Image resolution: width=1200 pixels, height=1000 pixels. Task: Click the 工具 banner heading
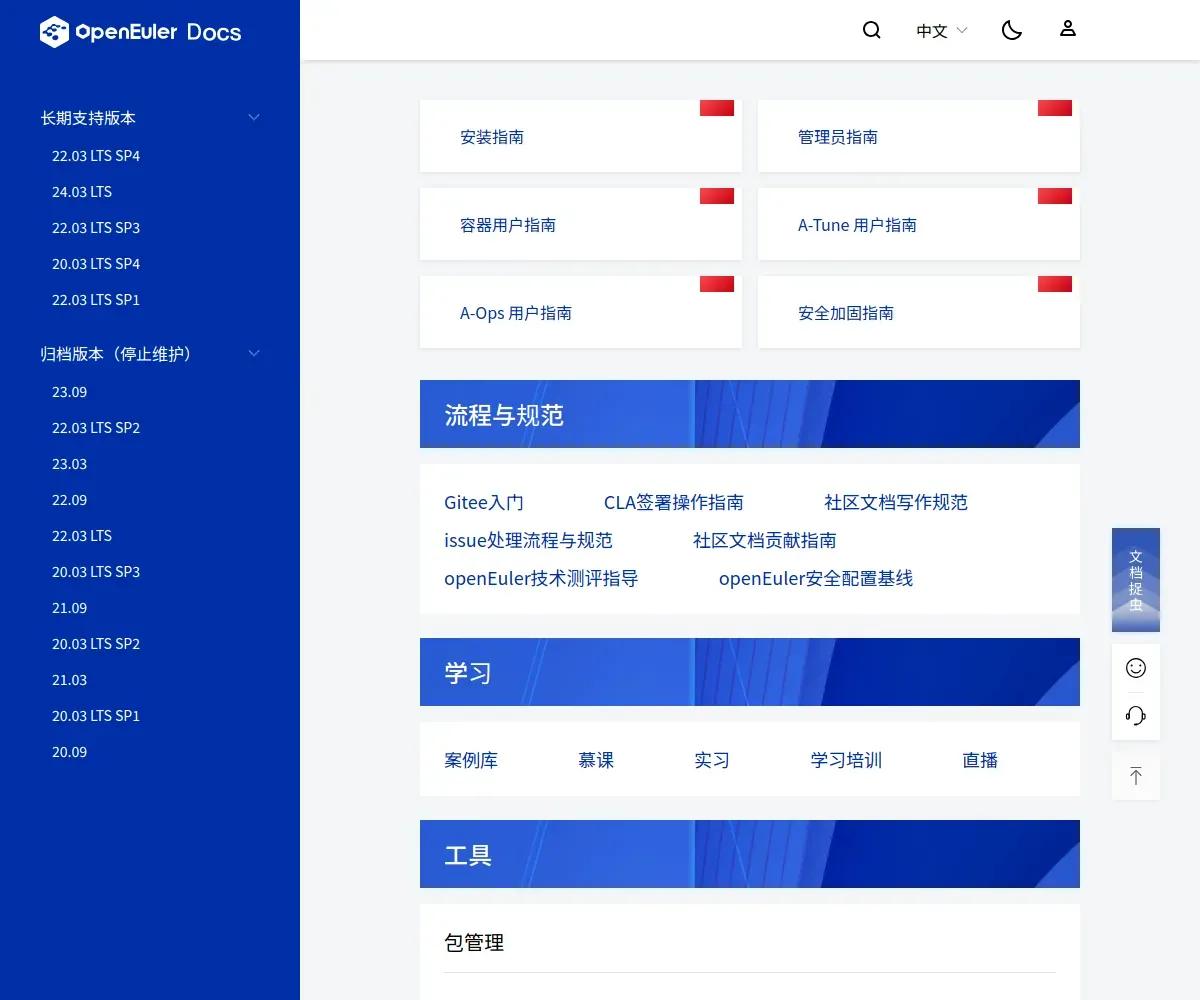click(x=468, y=855)
